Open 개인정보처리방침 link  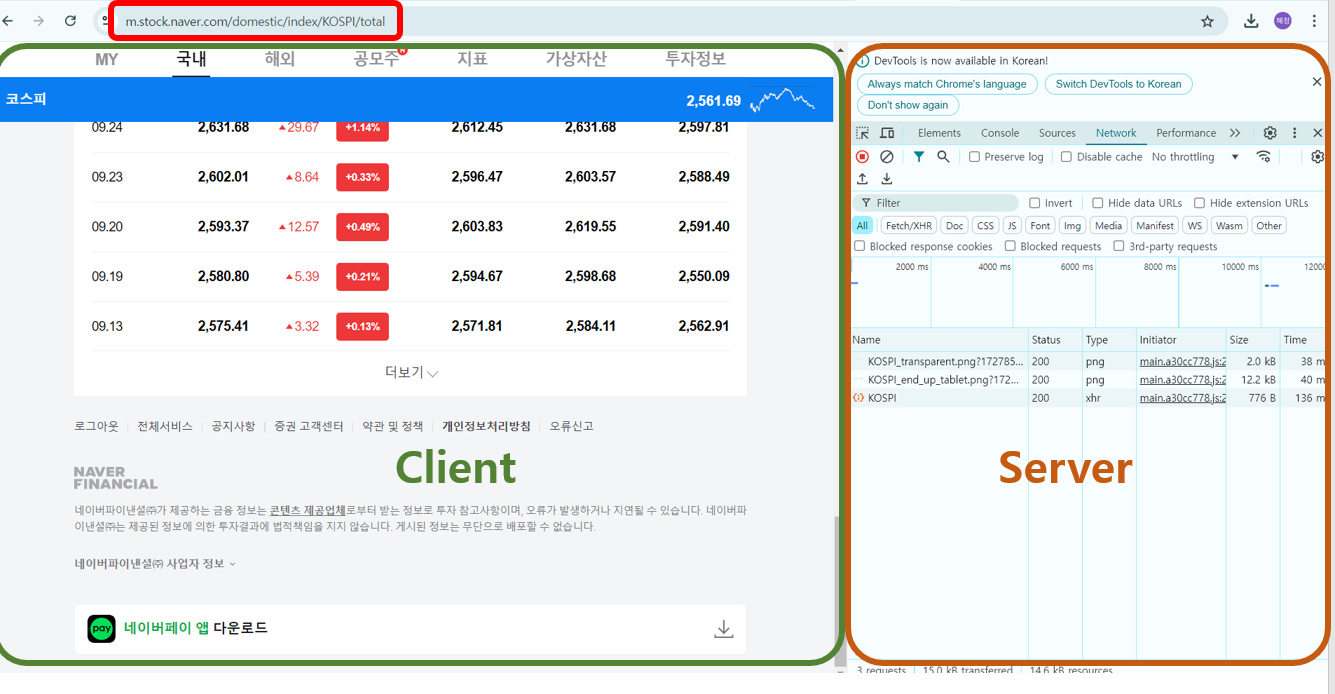pyautogui.click(x=486, y=426)
